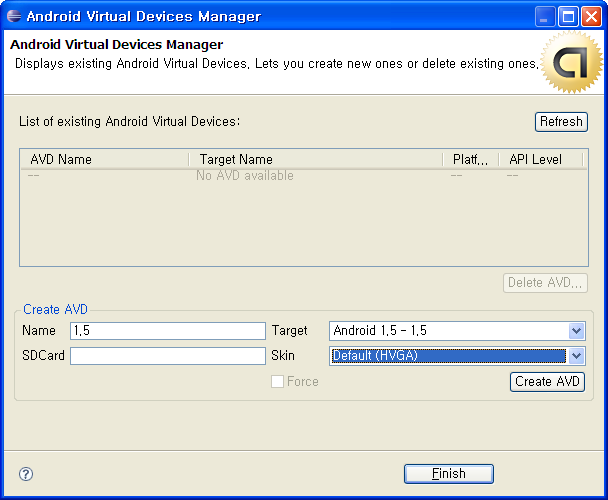608x500 pixels.
Task: Click the Finish button
Action: [449, 474]
